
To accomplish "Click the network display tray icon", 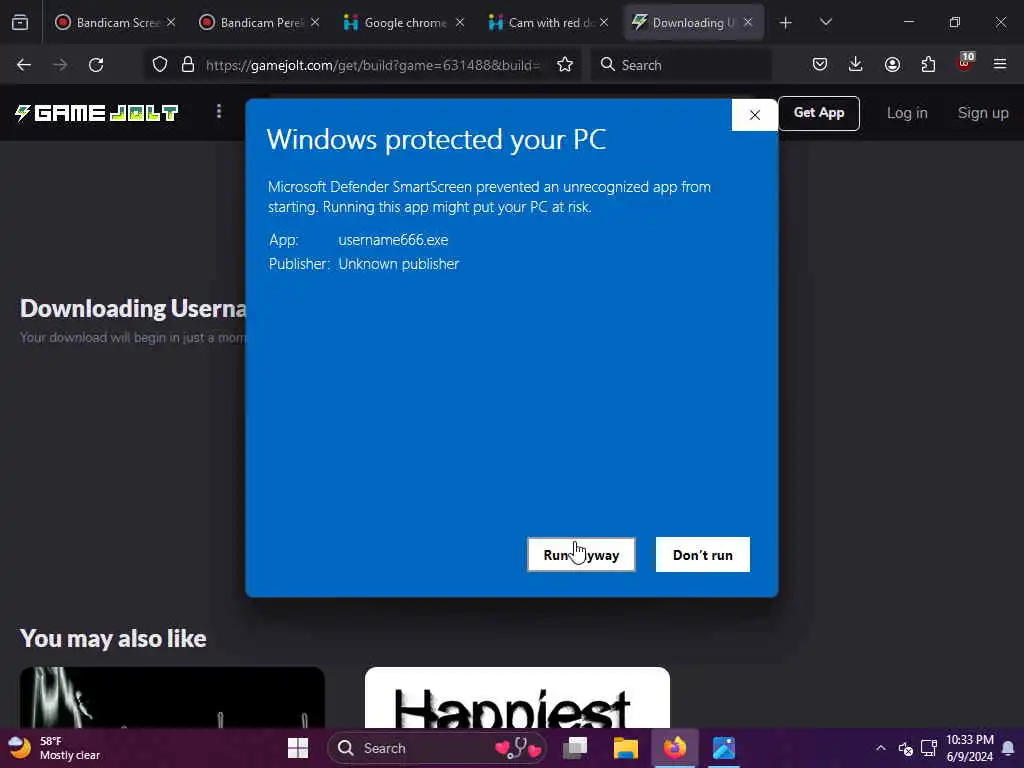I will (x=929, y=748).
